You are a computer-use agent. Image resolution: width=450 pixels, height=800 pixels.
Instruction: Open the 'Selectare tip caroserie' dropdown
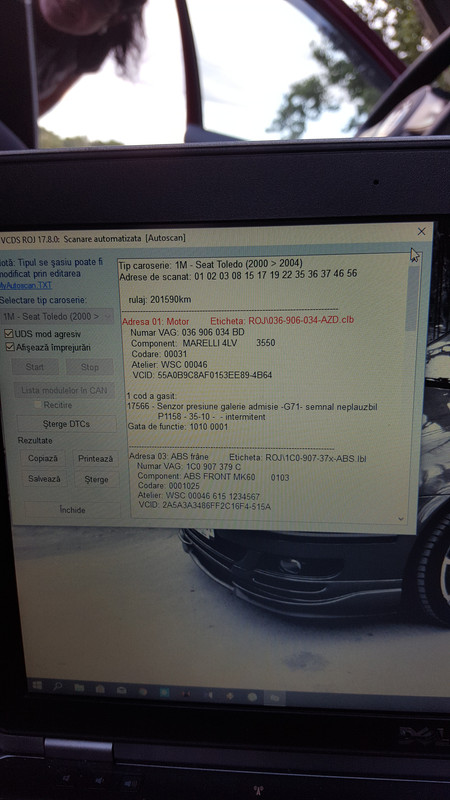click(56, 316)
